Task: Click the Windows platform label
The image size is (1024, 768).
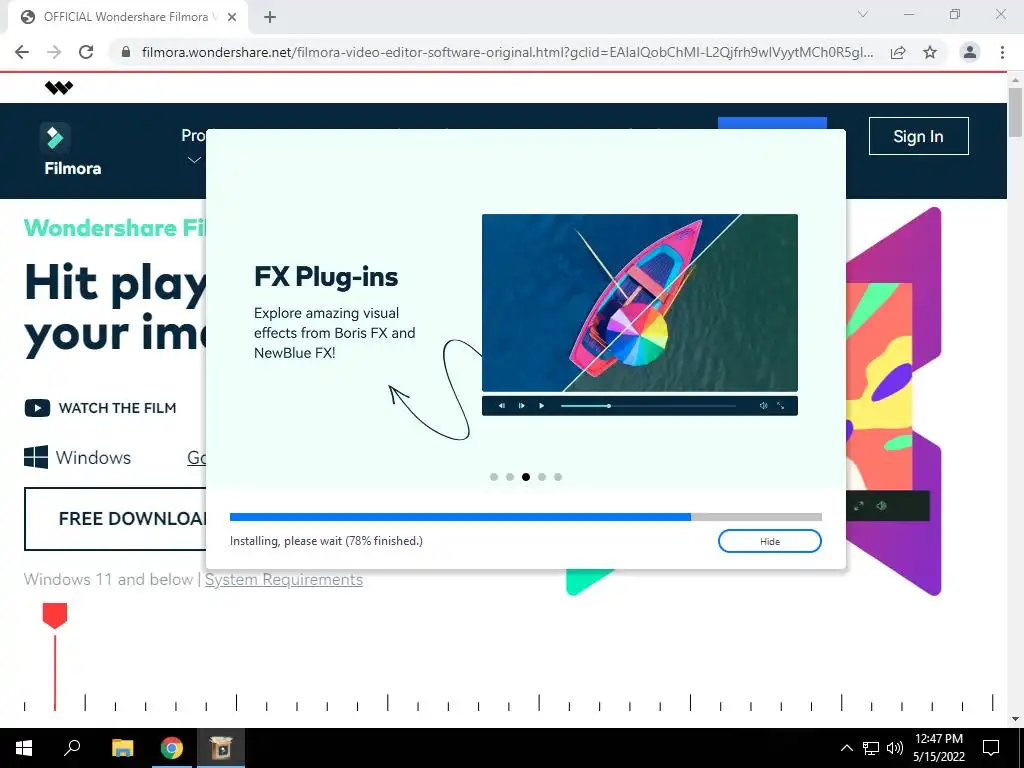Action: [93, 458]
